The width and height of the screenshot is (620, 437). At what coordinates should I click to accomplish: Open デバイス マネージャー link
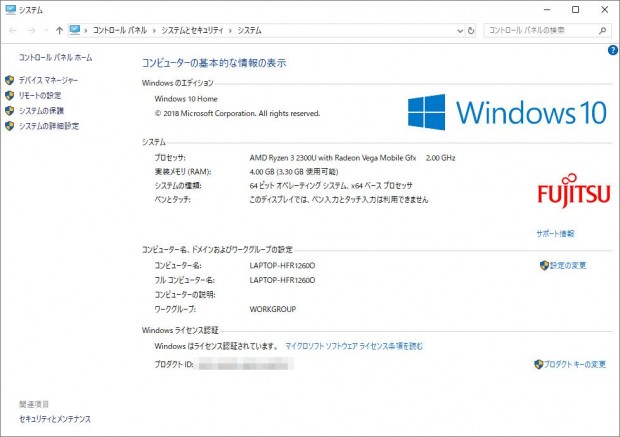[48, 80]
